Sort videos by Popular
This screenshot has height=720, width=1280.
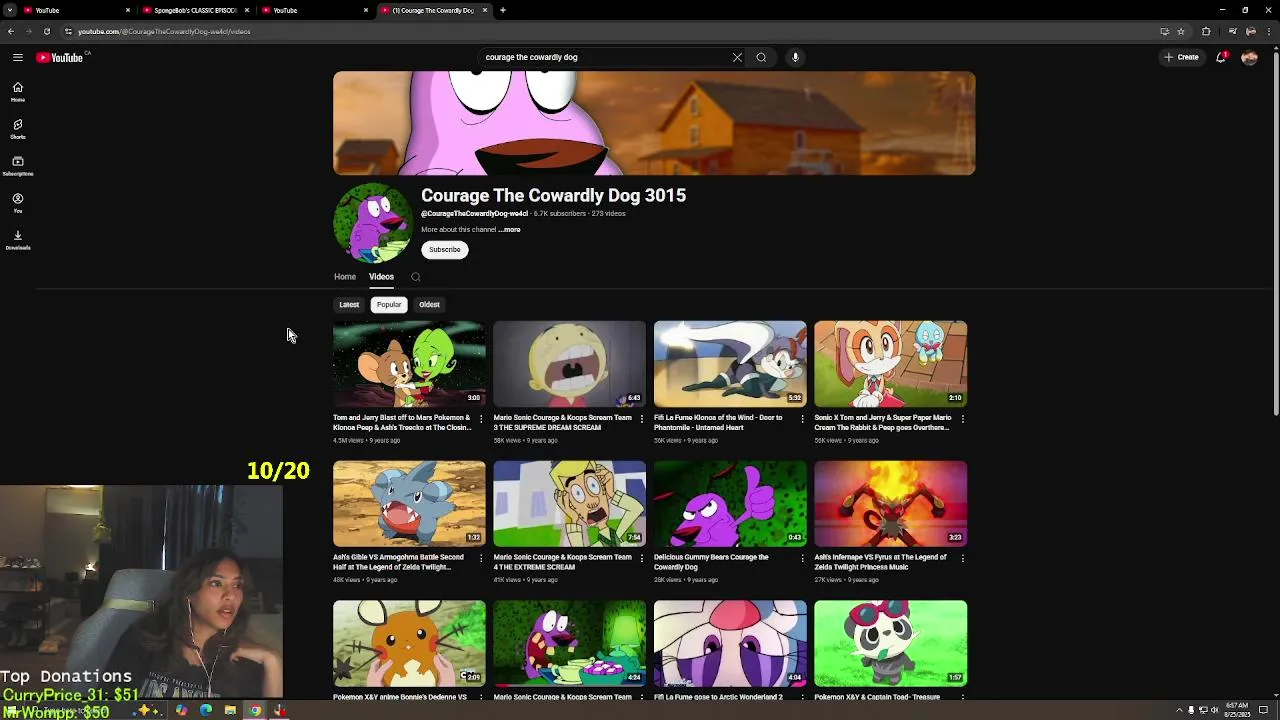click(389, 305)
